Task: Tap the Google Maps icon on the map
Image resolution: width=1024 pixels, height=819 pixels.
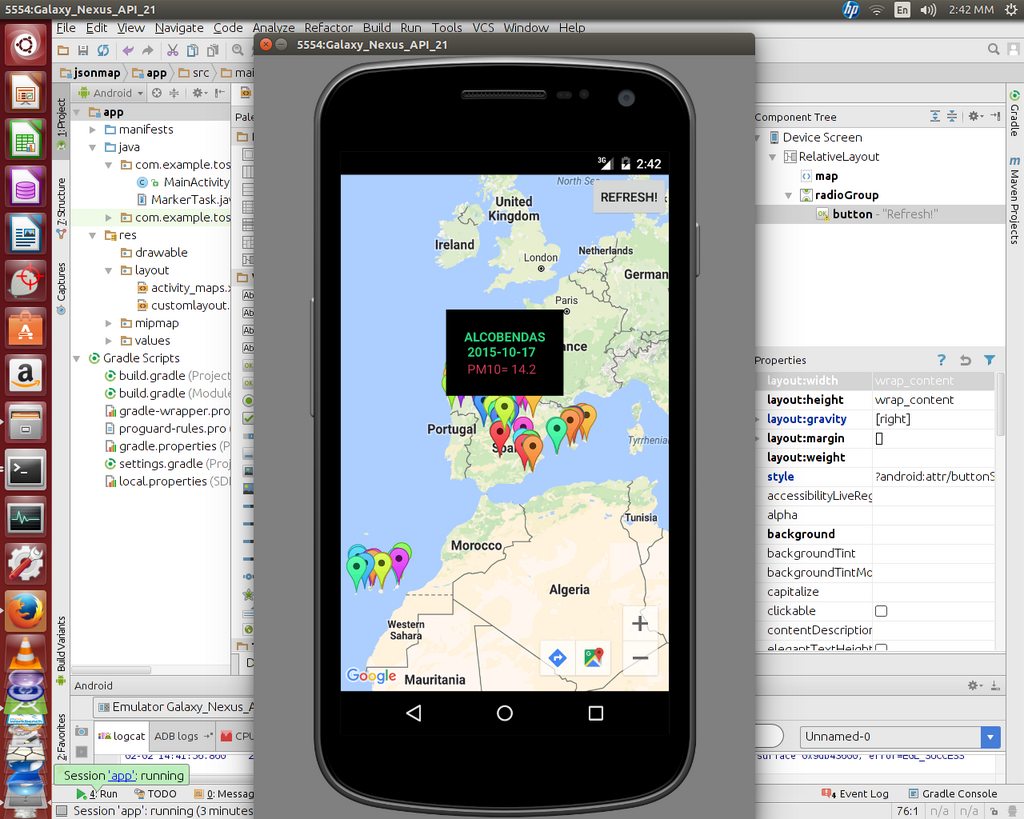Action: 594,657
